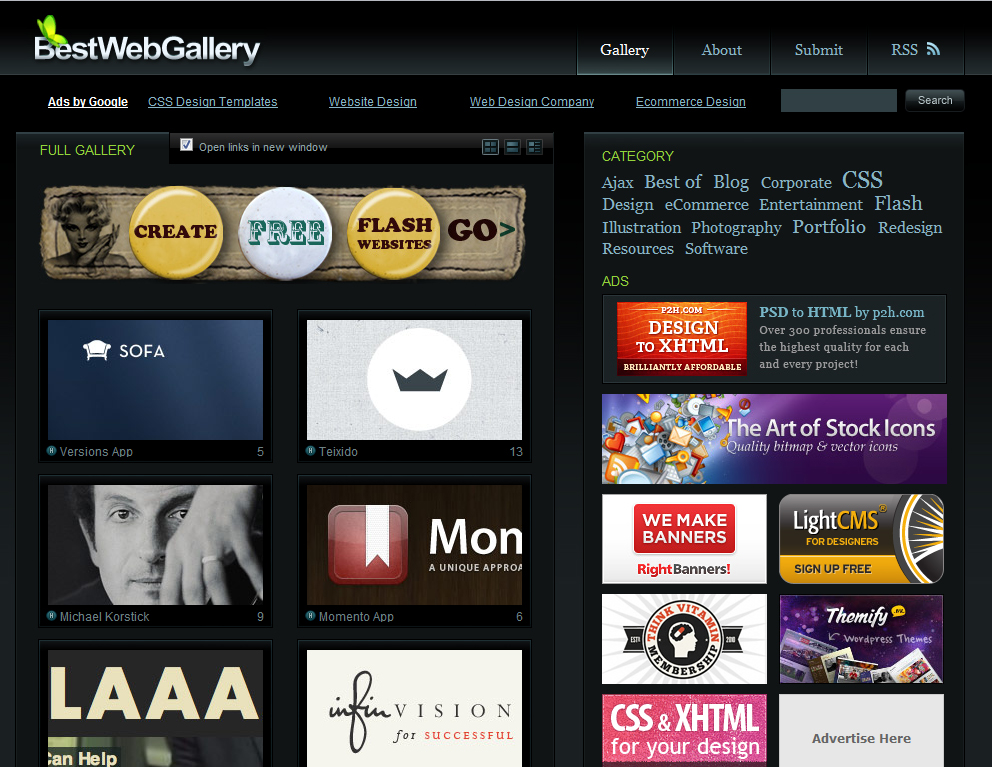Click the Advertise Here box
This screenshot has width=992, height=767.
(861, 731)
